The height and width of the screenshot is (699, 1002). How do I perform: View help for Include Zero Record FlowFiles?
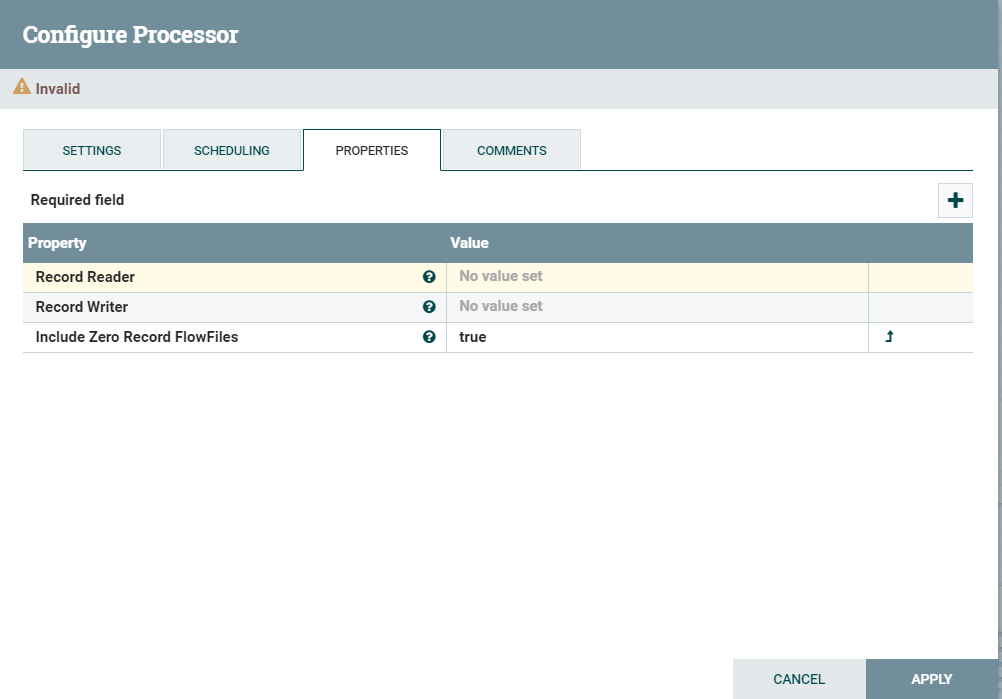(x=429, y=337)
